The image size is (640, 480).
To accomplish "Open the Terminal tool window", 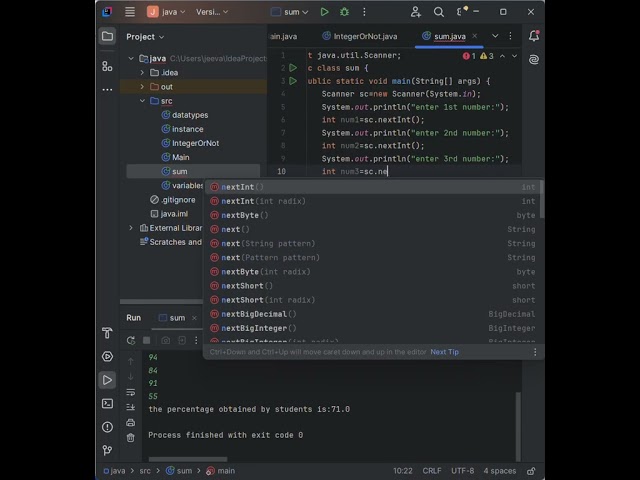I will coord(107,403).
